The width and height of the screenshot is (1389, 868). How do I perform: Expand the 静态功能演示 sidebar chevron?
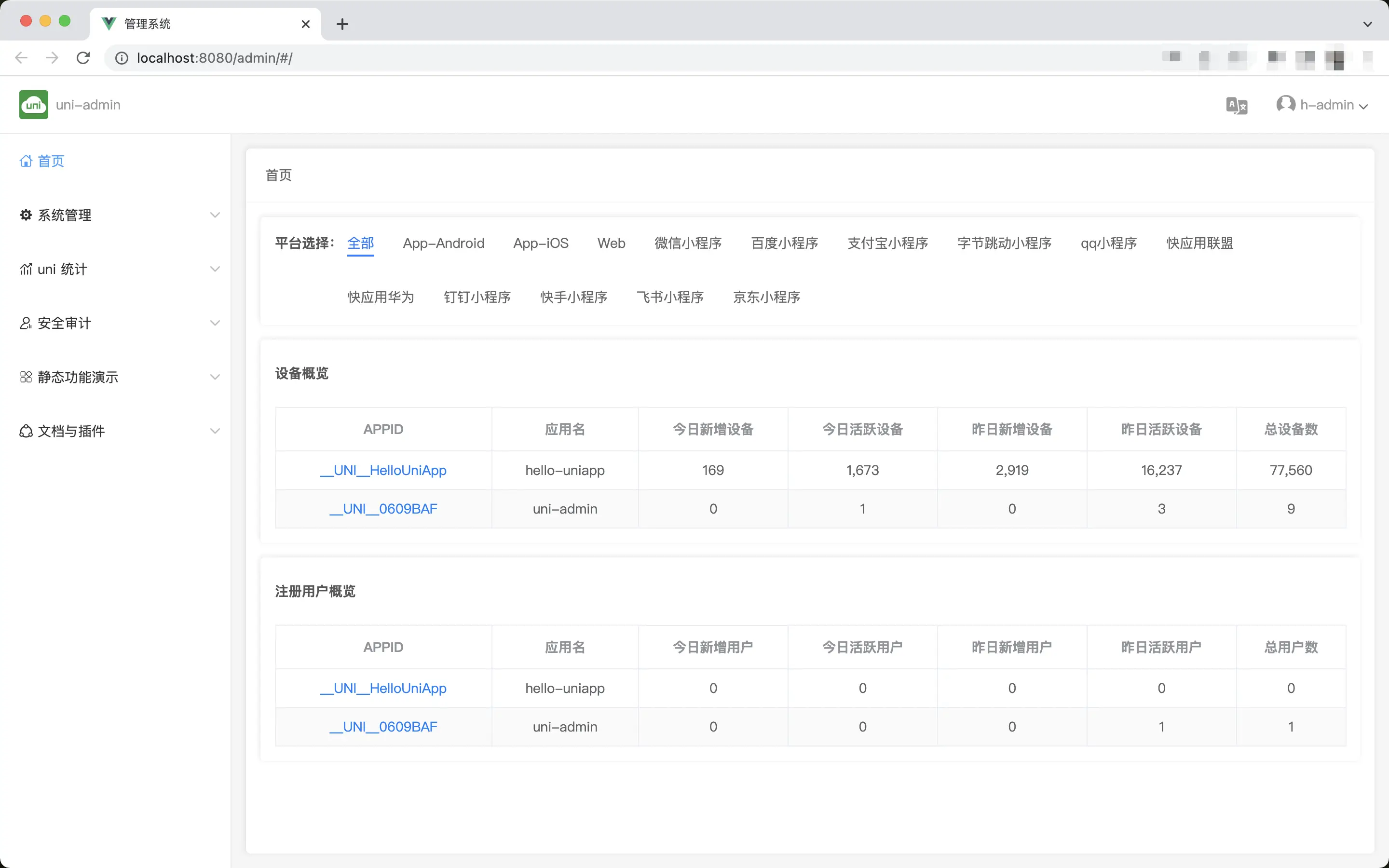215,377
